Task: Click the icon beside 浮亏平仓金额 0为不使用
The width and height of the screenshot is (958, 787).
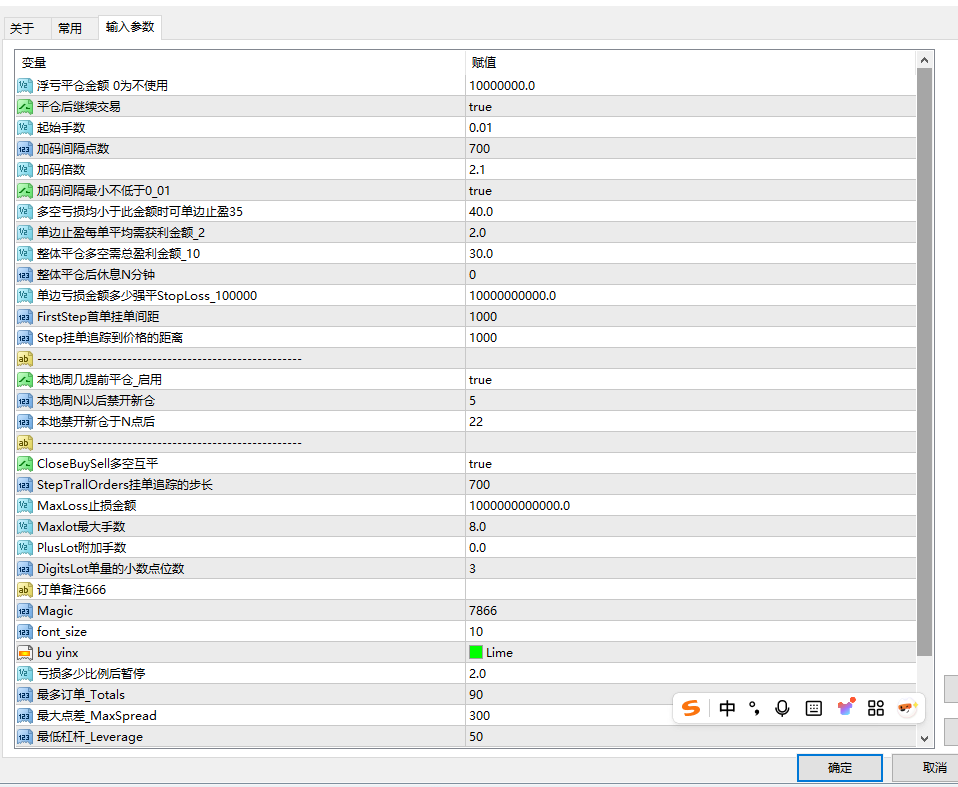Action: (24, 86)
